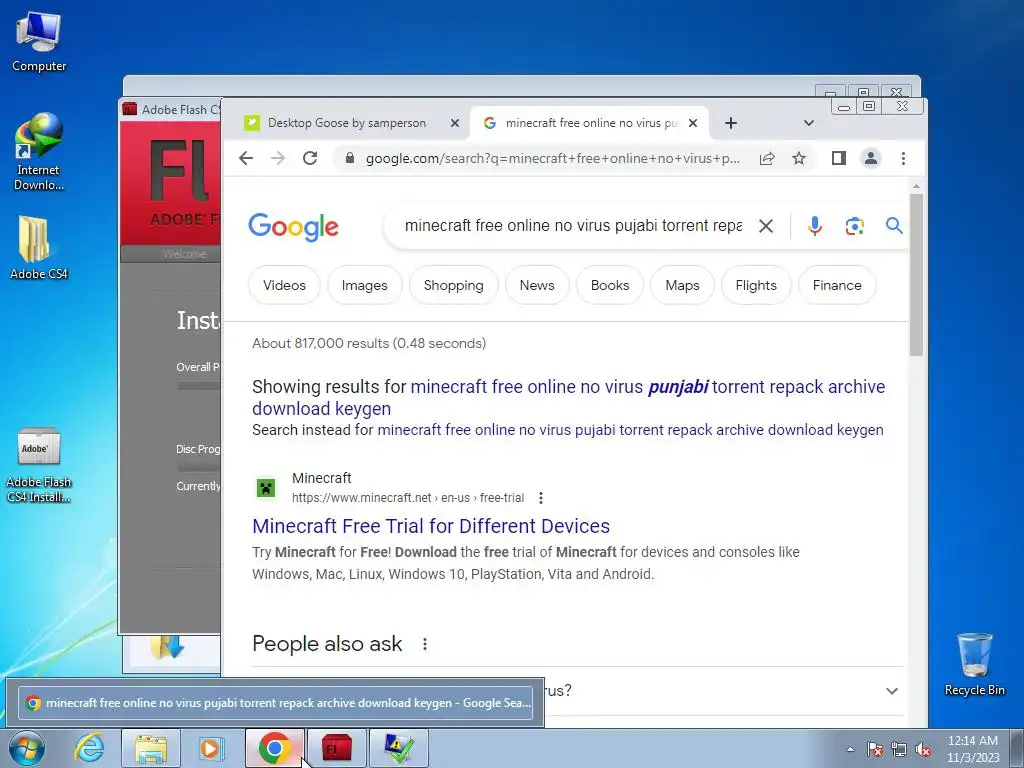Click the magnifier search button
The width and height of the screenshot is (1024, 768).
pos(894,226)
